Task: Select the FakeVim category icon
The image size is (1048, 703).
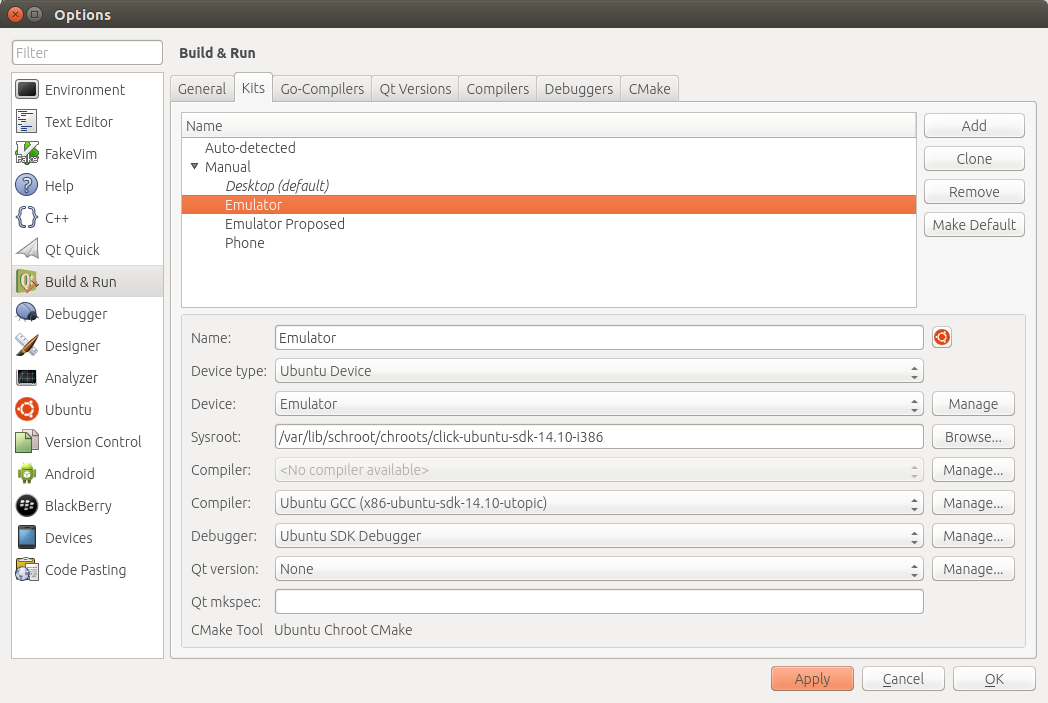Action: [27, 154]
